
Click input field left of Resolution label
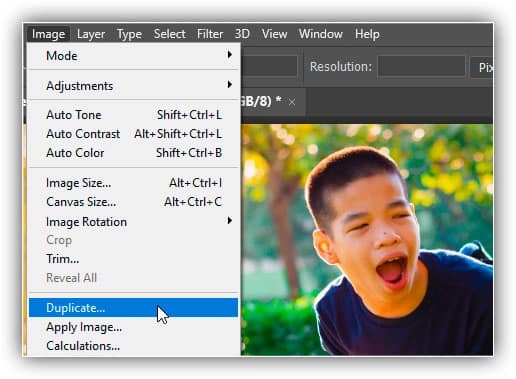tap(269, 66)
